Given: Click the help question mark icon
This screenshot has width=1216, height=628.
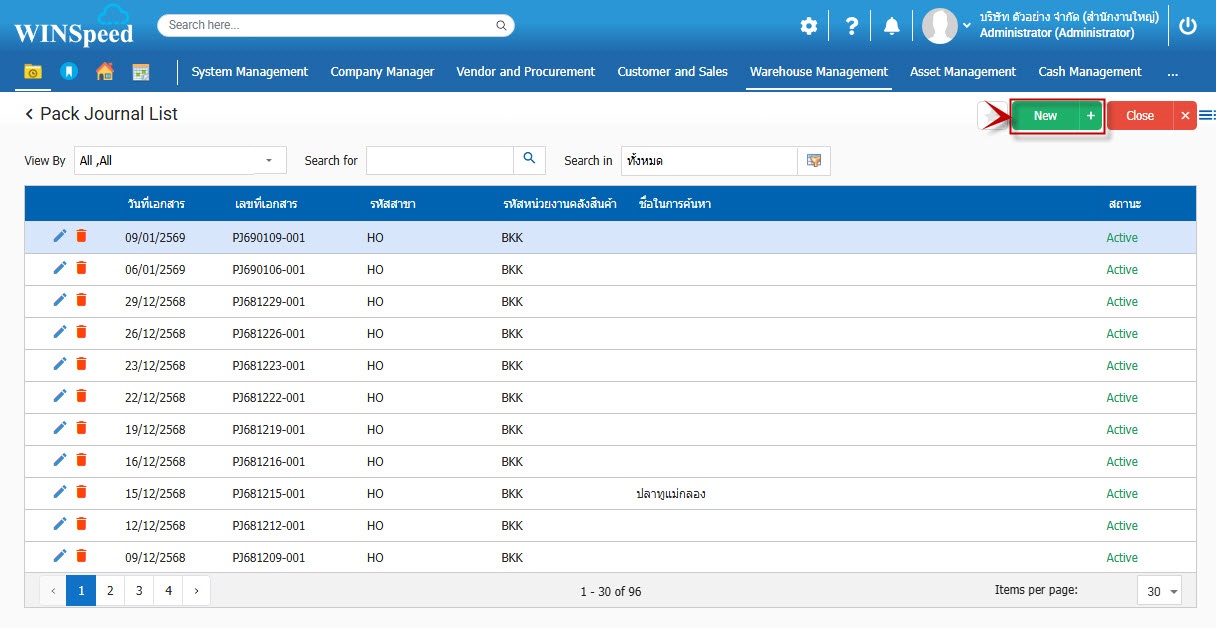Looking at the screenshot, I should pyautogui.click(x=851, y=27).
